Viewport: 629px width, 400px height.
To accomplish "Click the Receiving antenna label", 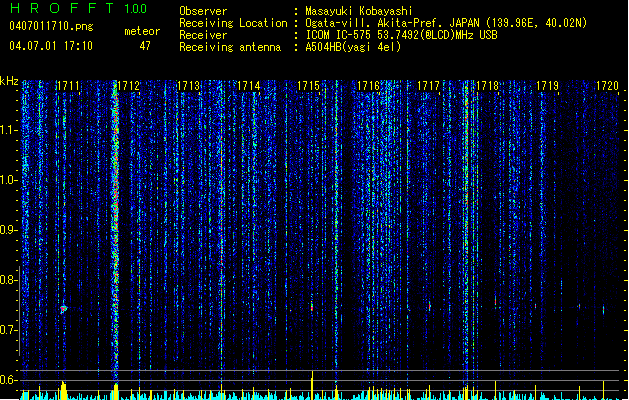I will tap(230, 47).
